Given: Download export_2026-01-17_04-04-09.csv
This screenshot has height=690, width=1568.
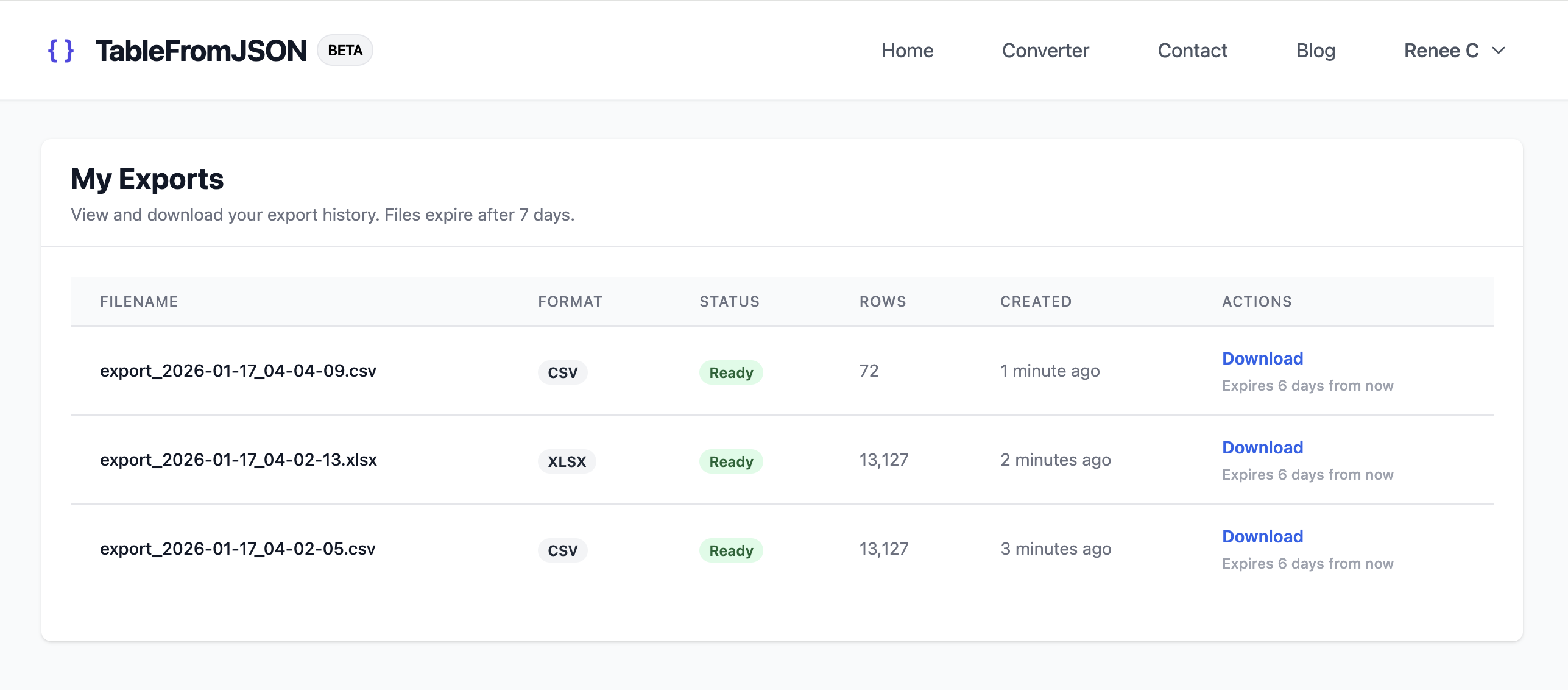Looking at the screenshot, I should coord(1262,358).
